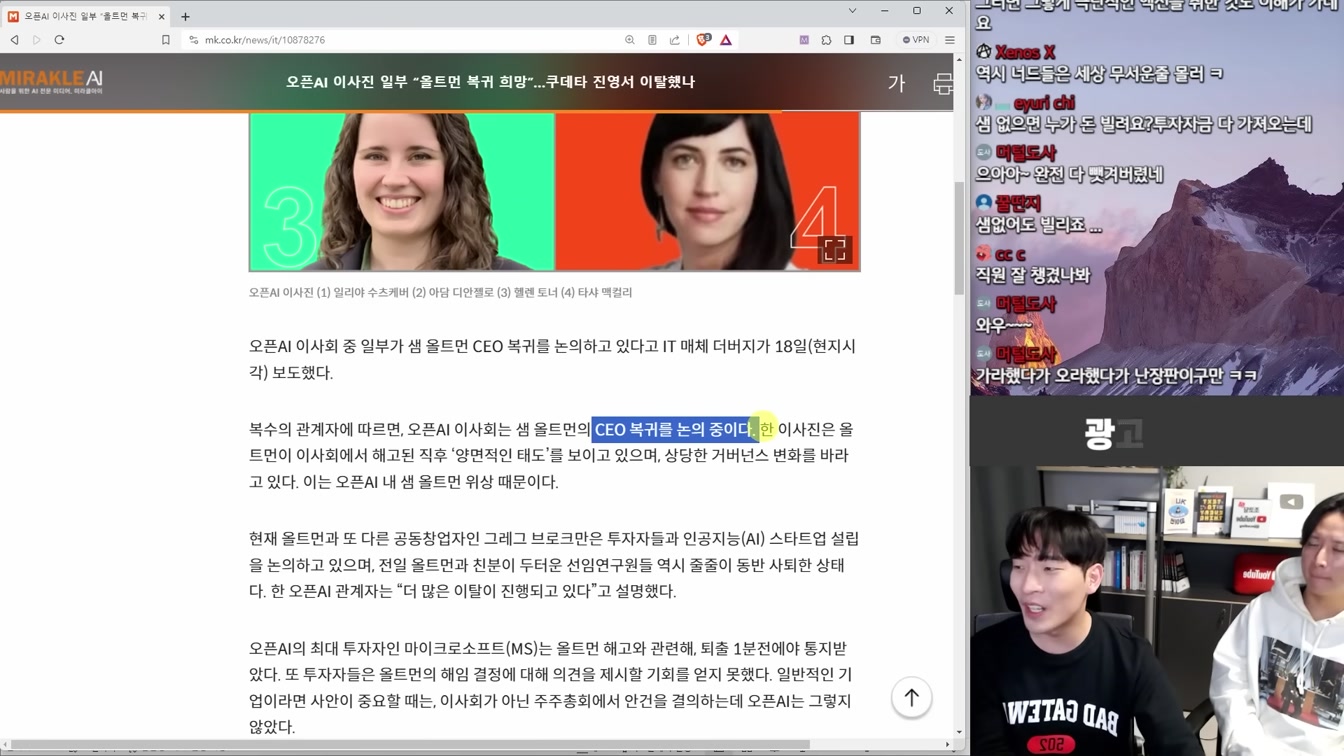Click the MIRAKLE AI site logo
The image size is (1344, 756).
click(52, 82)
